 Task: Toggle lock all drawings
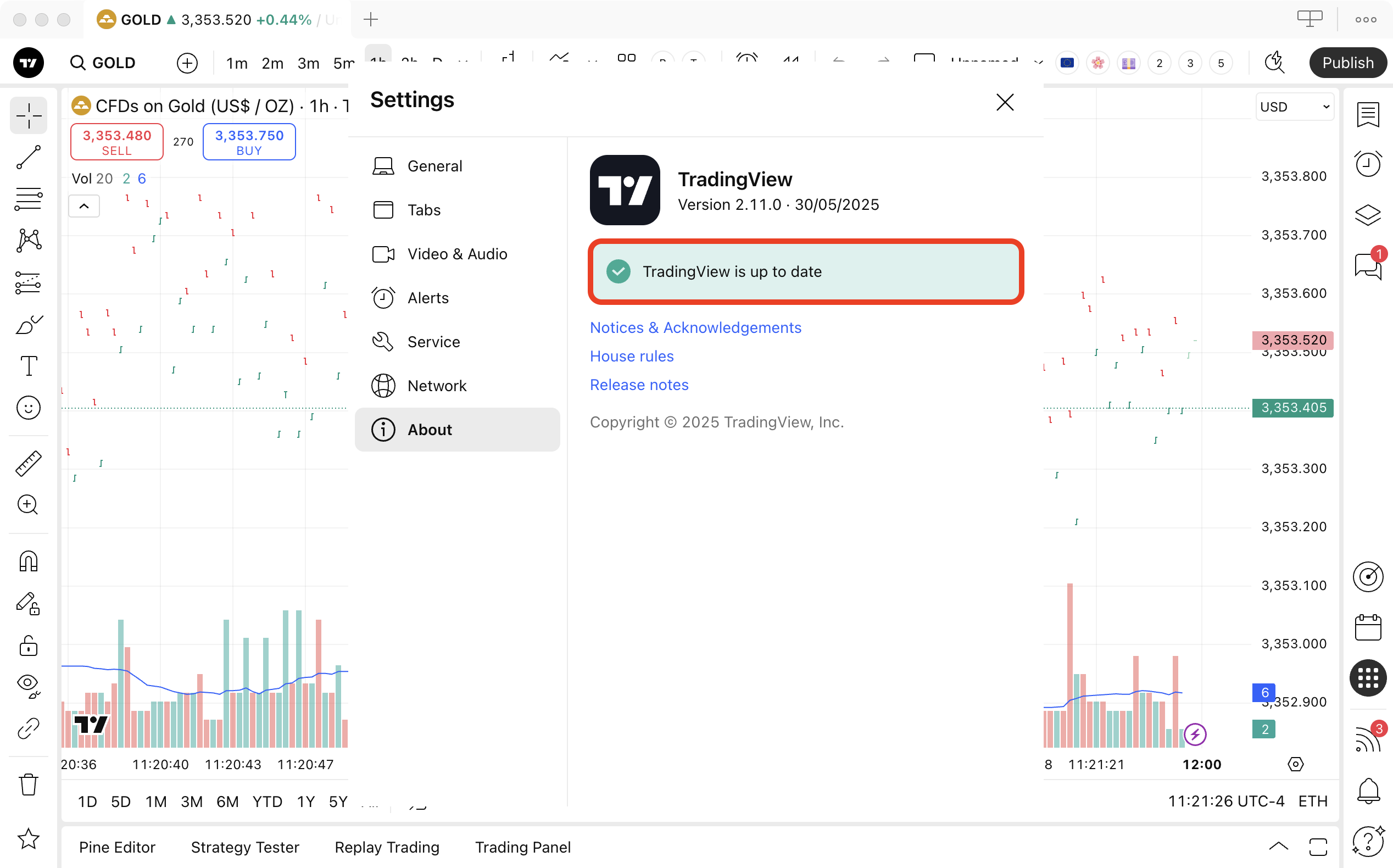pyautogui.click(x=28, y=646)
